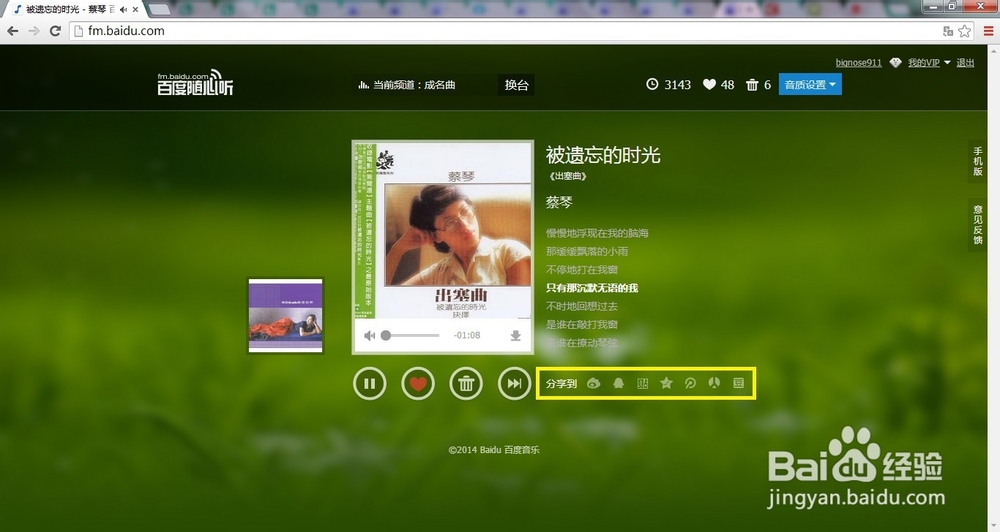The image size is (1000, 532).
Task: Open song title 被遗忘的时光
Action: click(603, 155)
